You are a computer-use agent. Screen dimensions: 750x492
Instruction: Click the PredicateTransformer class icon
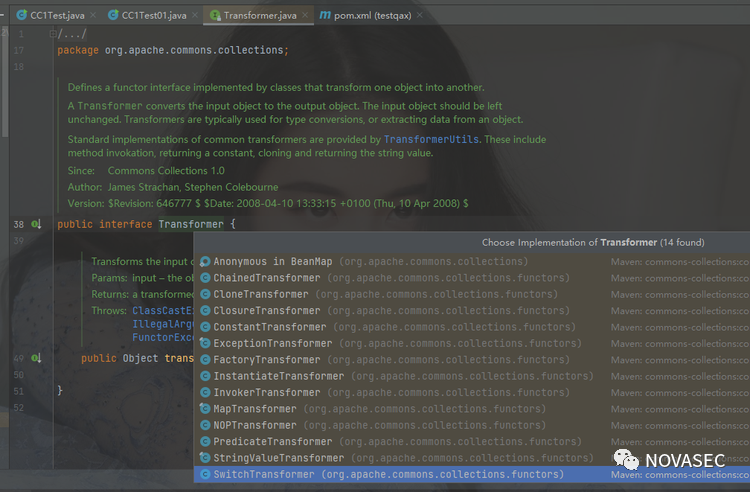205,441
